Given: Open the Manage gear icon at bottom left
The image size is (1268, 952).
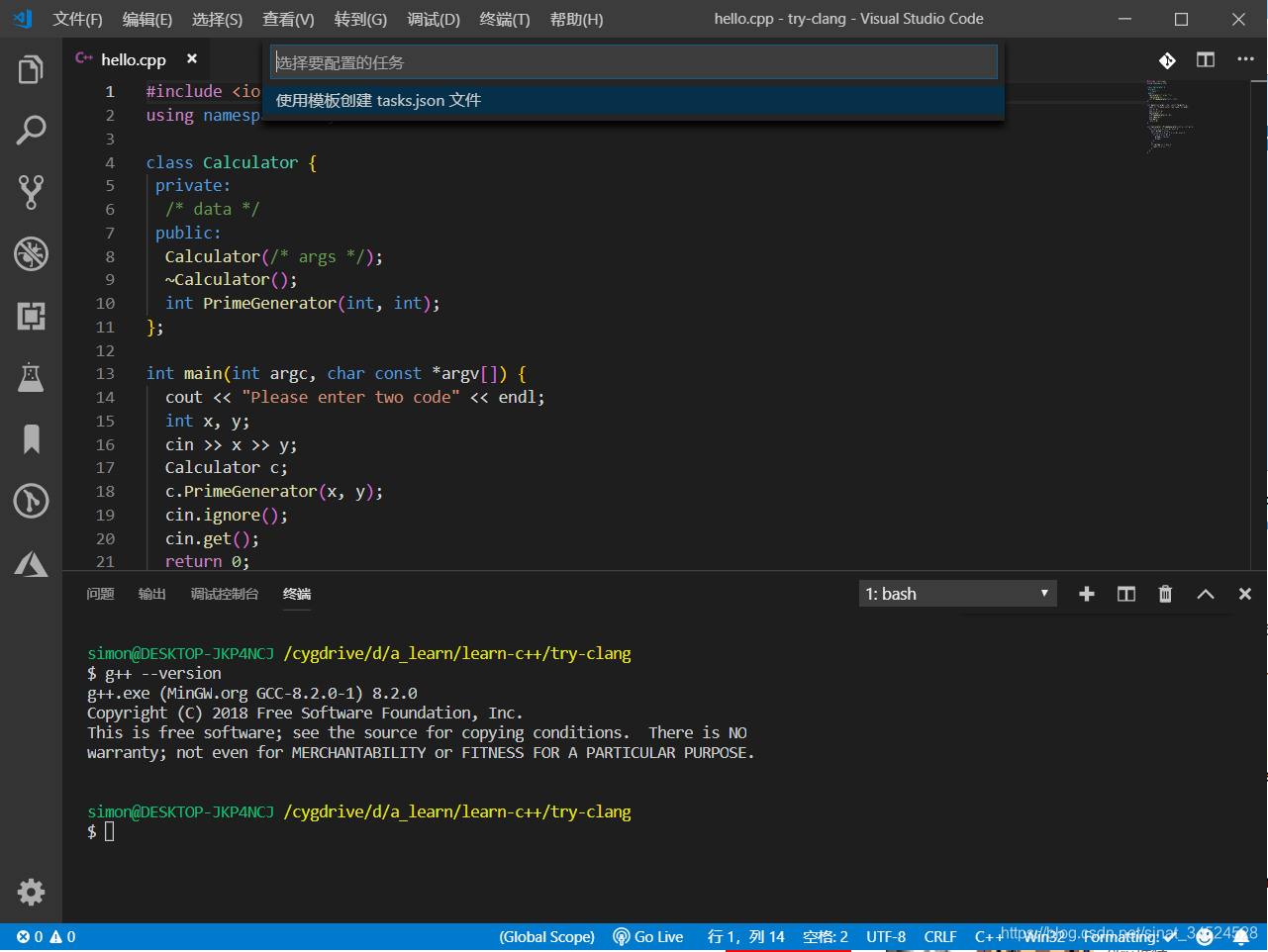Looking at the screenshot, I should tap(31, 892).
